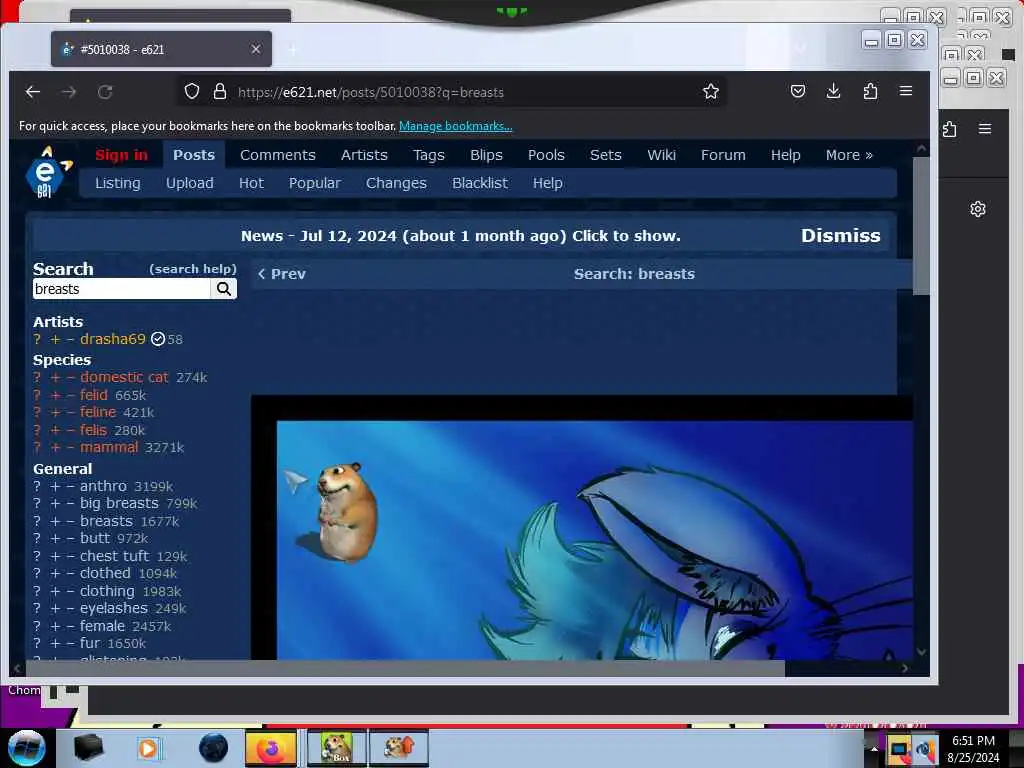
Task: Dismiss the news banner
Action: 840,235
